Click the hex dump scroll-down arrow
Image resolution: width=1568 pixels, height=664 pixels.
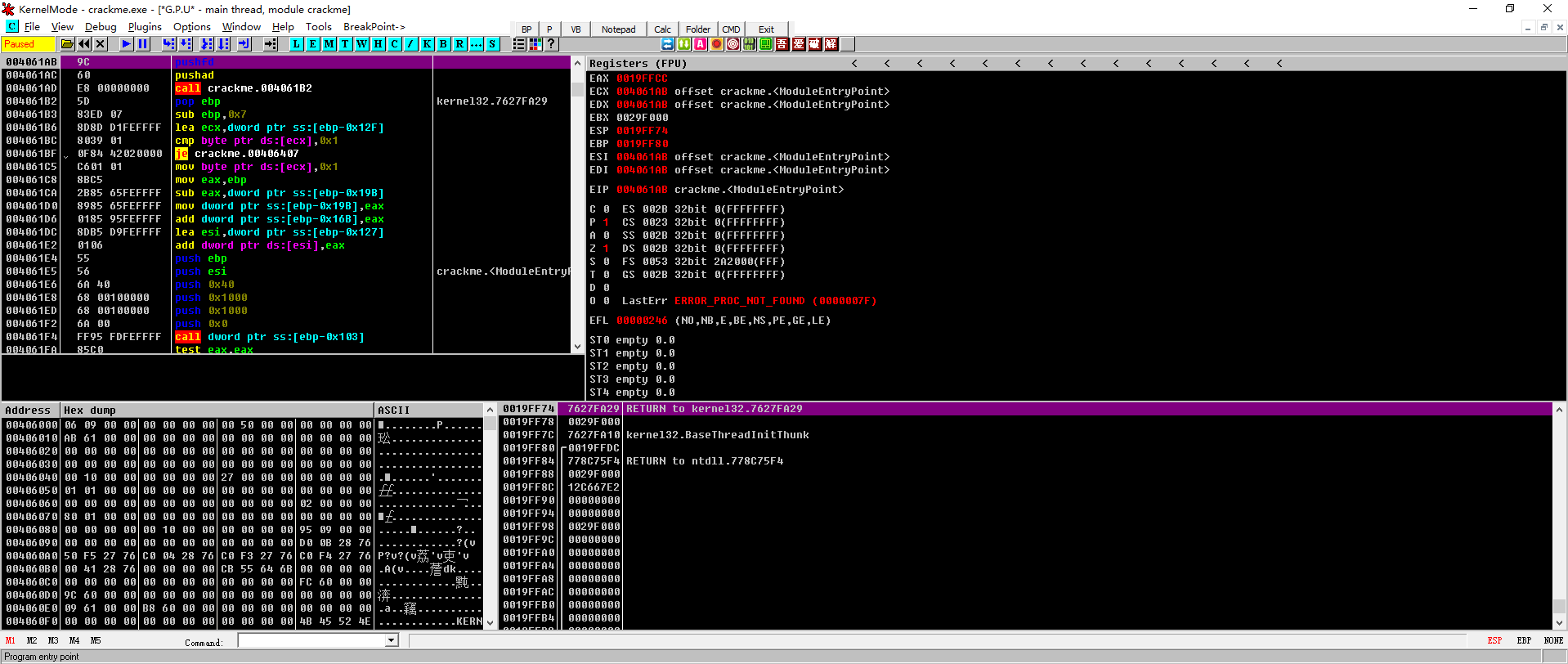pos(491,622)
